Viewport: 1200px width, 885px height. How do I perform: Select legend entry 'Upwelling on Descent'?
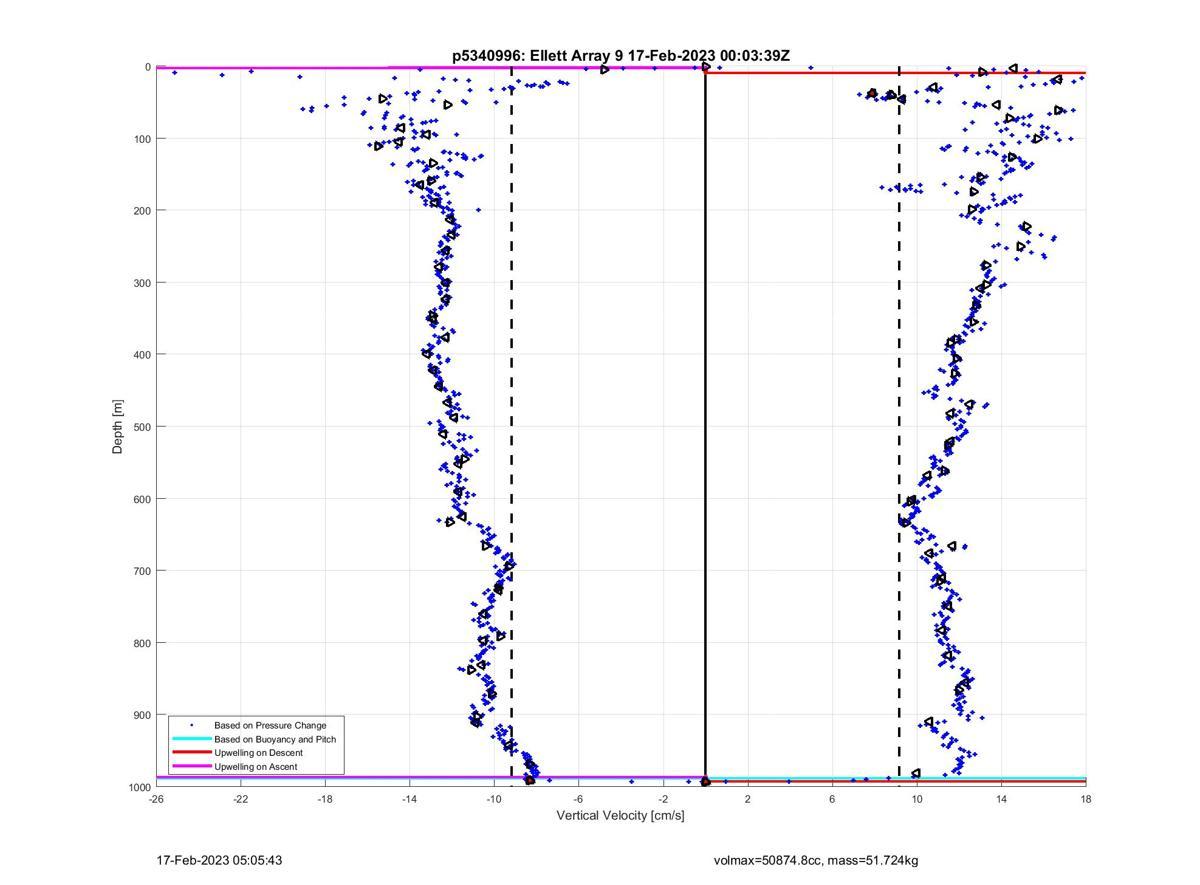(x=258, y=753)
